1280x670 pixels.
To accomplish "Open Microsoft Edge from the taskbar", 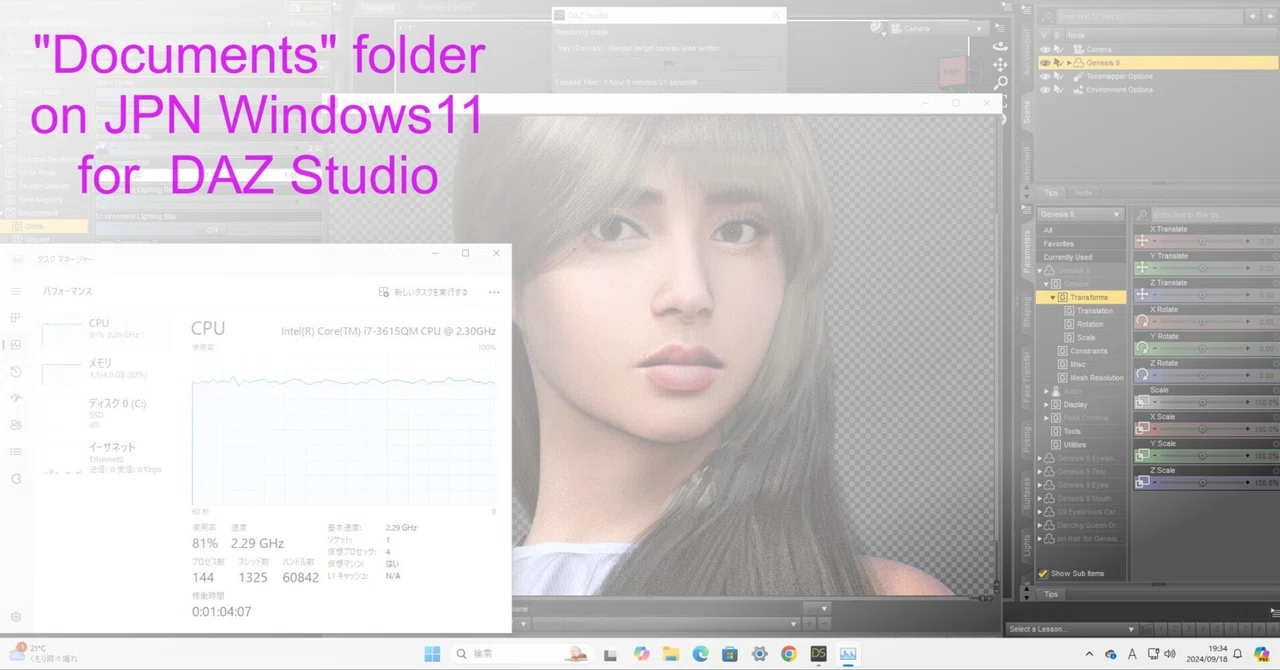I will coord(700,654).
